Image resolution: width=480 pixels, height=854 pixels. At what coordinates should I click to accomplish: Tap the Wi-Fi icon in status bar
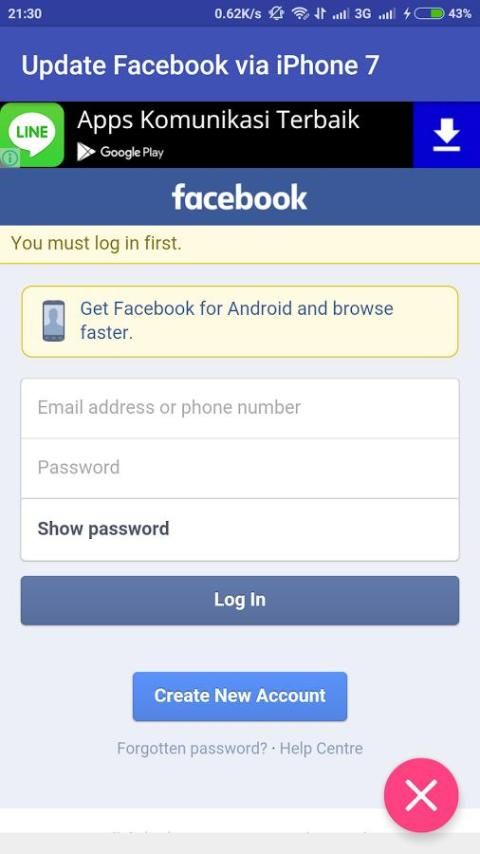(300, 14)
